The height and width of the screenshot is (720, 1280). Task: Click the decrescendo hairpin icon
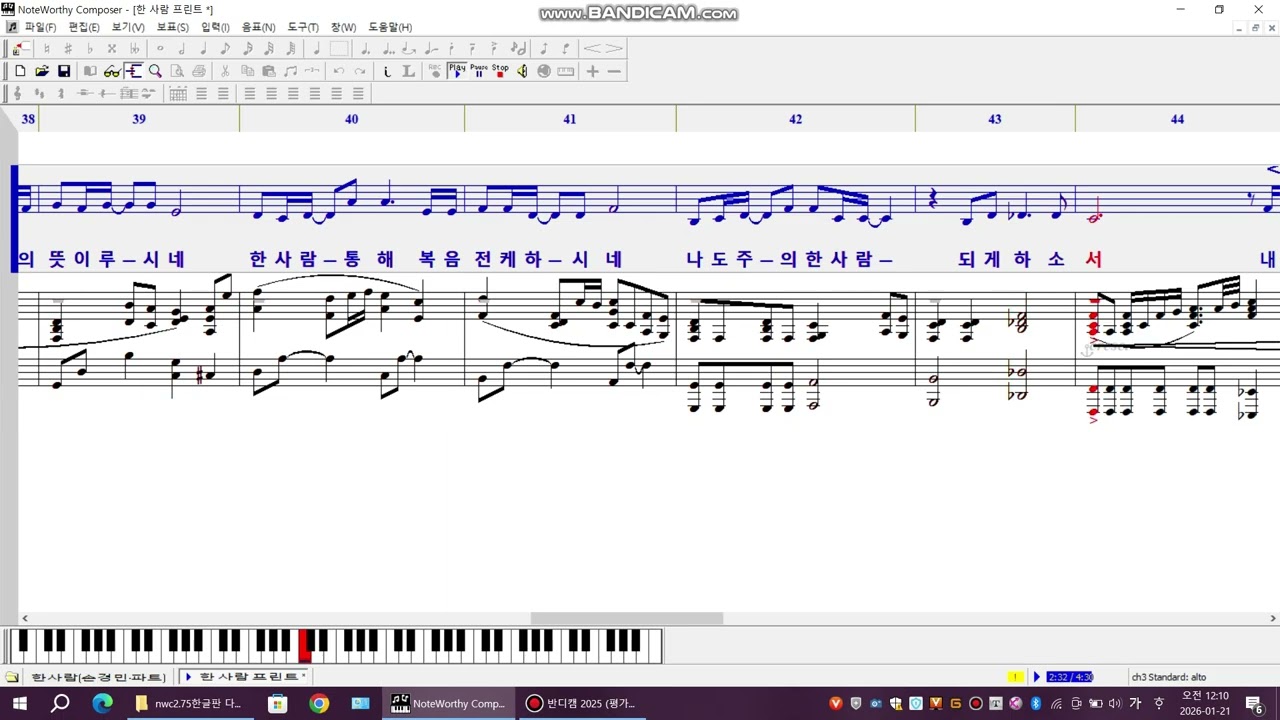[613, 48]
